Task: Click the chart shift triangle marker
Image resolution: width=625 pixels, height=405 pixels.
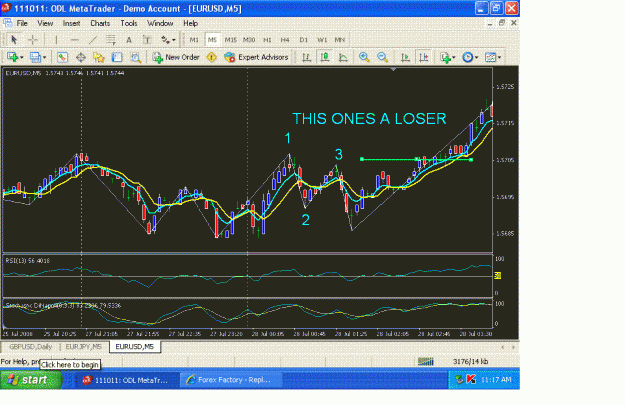Action: point(393,70)
